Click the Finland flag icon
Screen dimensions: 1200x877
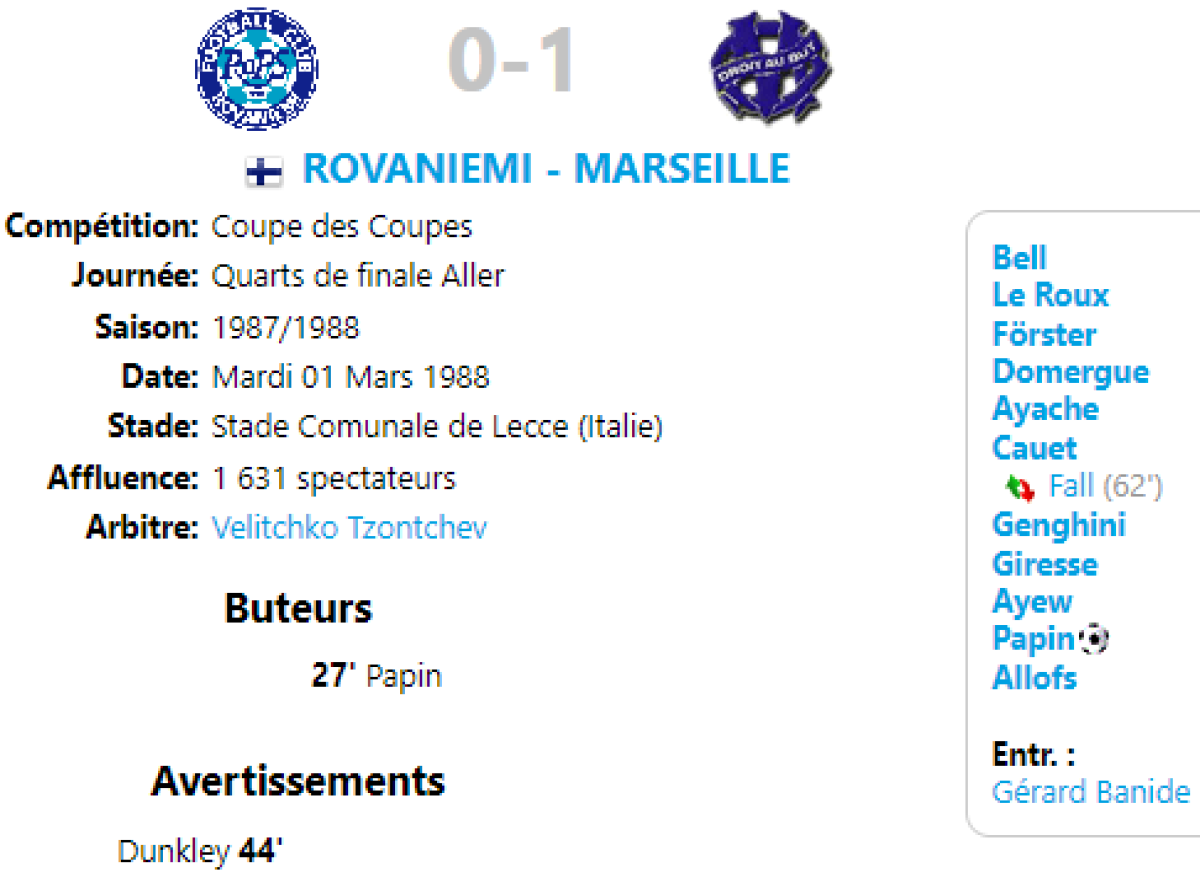pos(264,172)
